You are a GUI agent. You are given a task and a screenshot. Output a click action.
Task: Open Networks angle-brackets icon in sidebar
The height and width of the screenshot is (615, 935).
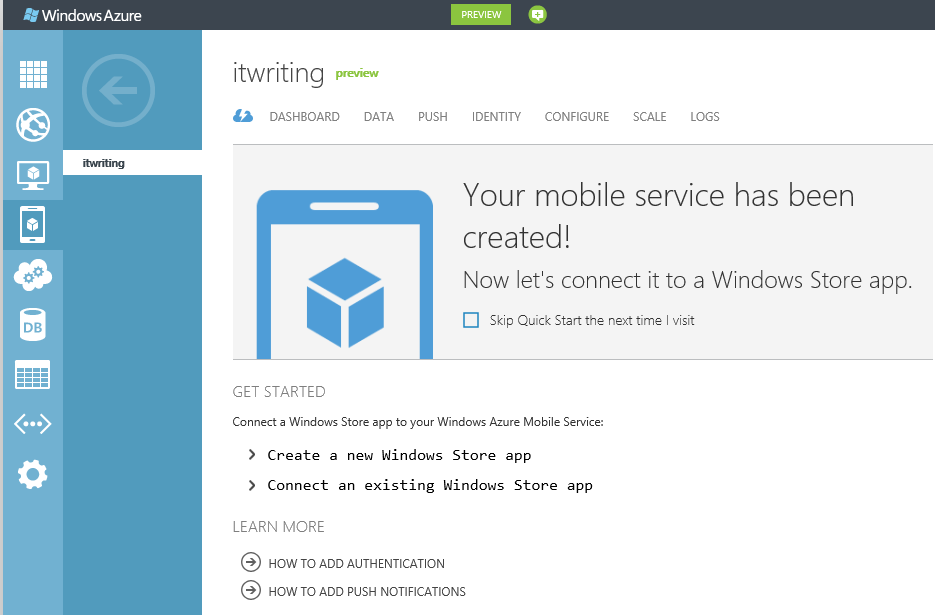pyautogui.click(x=33, y=424)
